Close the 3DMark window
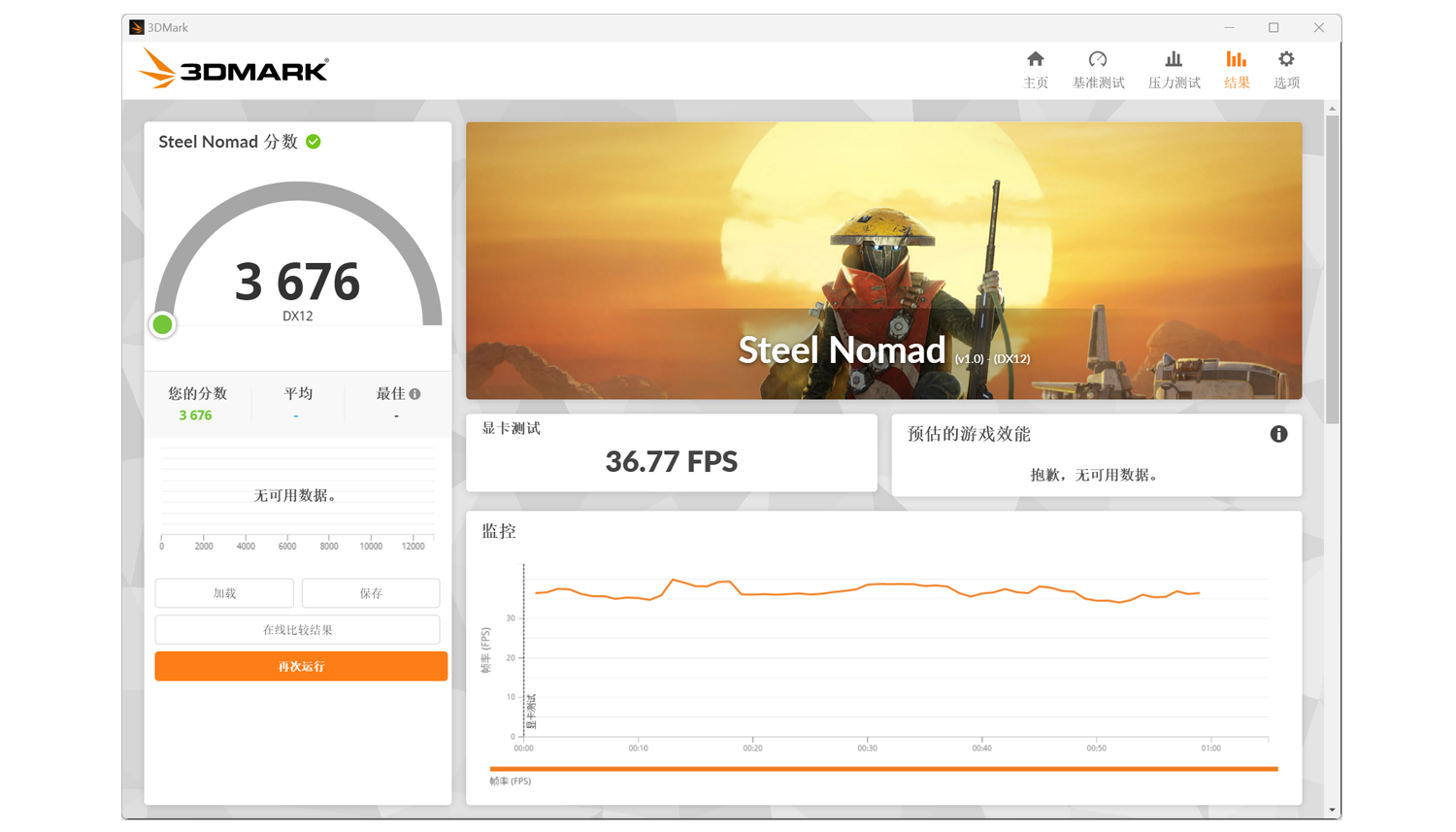Screen dimensions: 1456x832 [x=1319, y=27]
